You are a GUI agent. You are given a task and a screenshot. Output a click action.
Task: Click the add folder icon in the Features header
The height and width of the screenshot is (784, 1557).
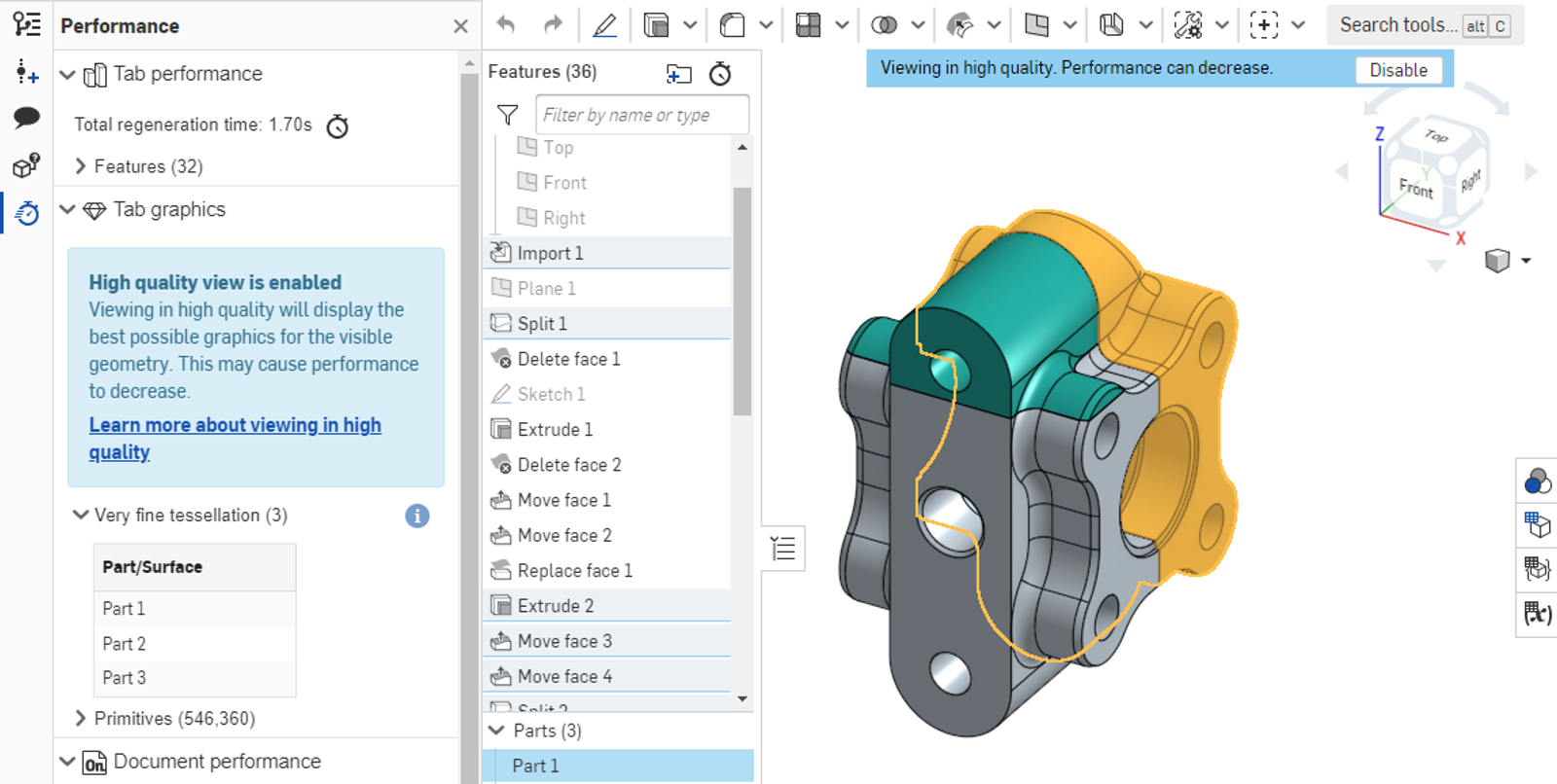click(x=678, y=73)
